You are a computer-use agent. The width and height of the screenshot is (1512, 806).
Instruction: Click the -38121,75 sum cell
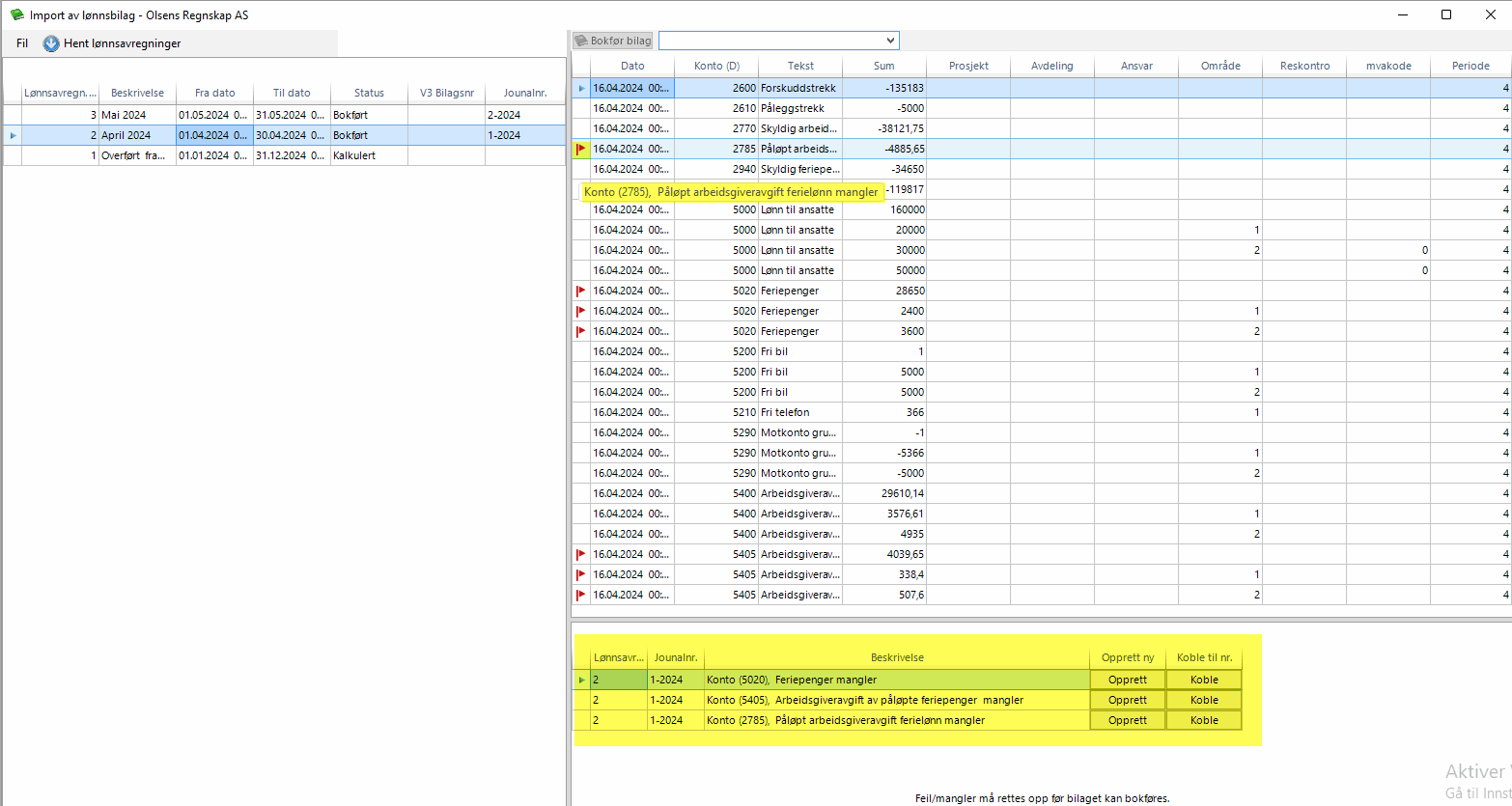pyautogui.click(x=884, y=128)
